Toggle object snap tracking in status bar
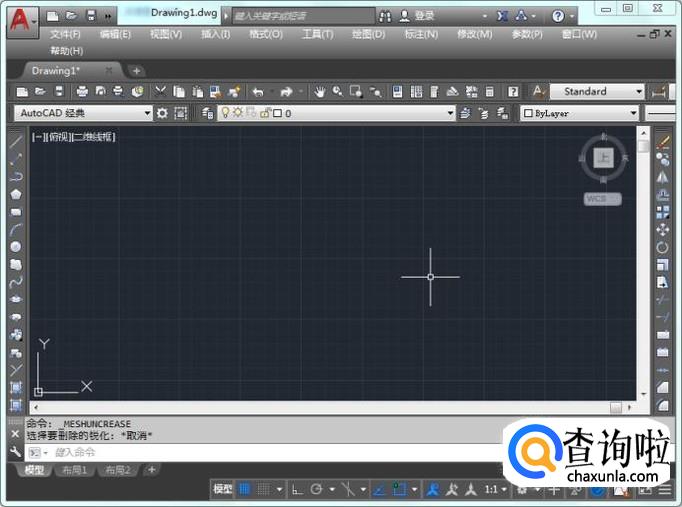Image resolution: width=682 pixels, height=507 pixels. pos(379,490)
